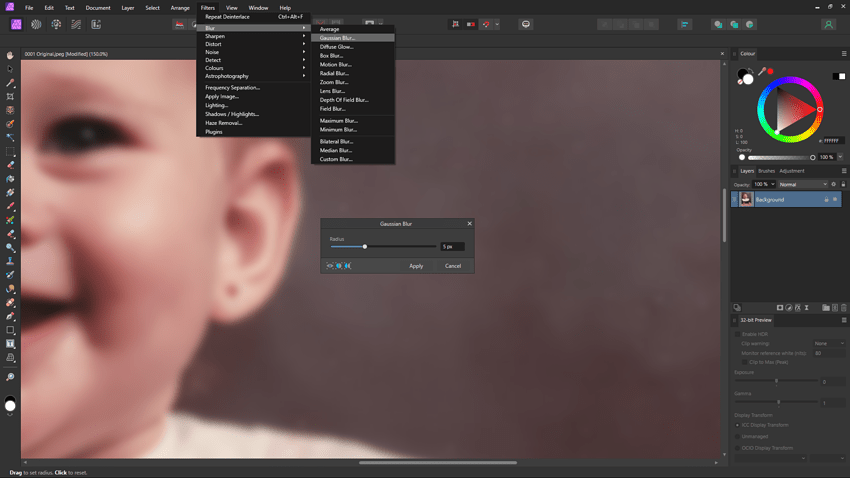This screenshot has height=478, width=850.
Task: Expand the layer opacity 100% dropdown
Action: coord(764,184)
